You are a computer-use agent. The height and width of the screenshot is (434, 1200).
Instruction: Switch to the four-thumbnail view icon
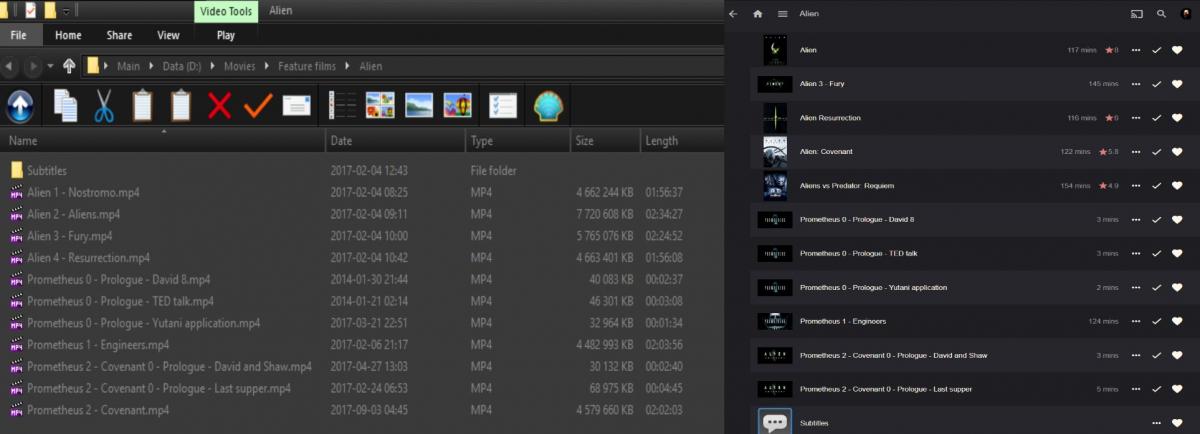click(x=380, y=105)
